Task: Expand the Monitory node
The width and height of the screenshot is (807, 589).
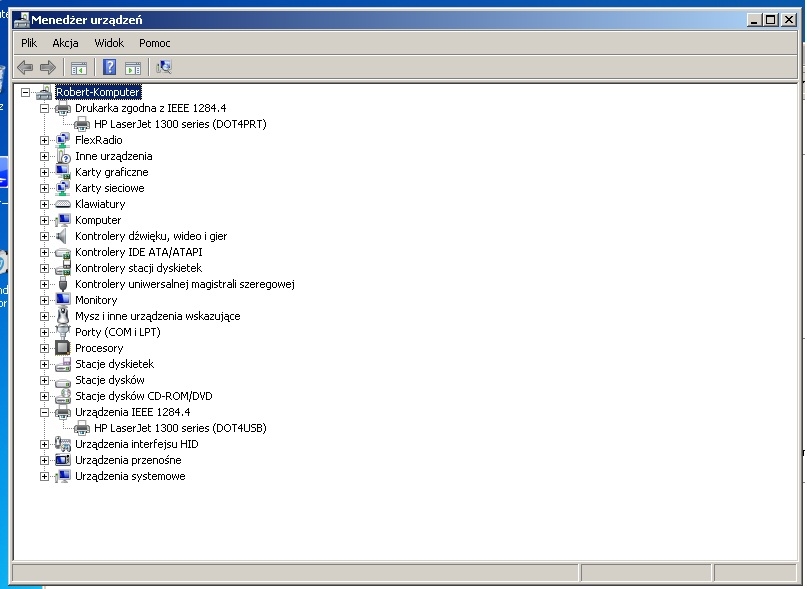Action: coord(44,300)
